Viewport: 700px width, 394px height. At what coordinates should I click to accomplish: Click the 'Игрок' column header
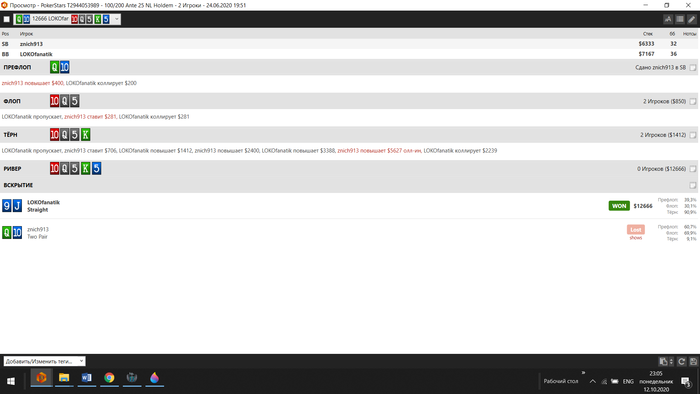(x=26, y=34)
